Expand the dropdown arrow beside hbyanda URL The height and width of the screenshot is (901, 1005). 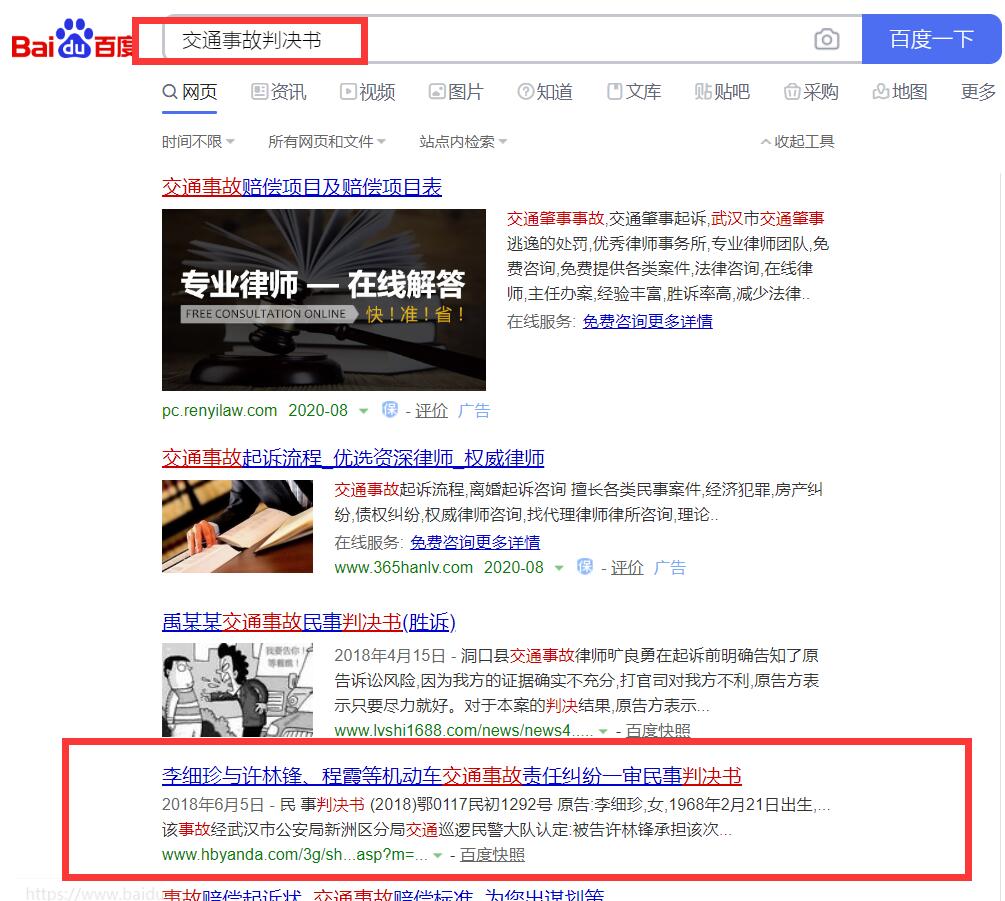pos(438,856)
